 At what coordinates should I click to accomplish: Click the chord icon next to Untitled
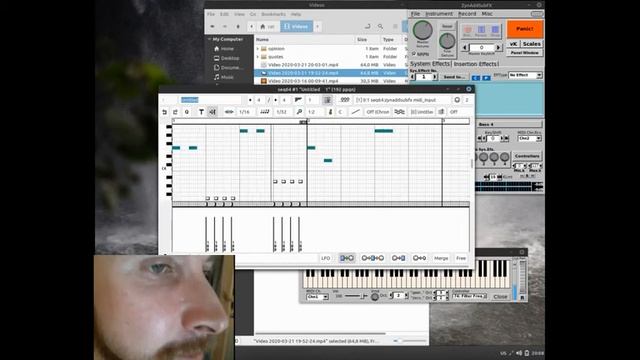click(x=441, y=112)
